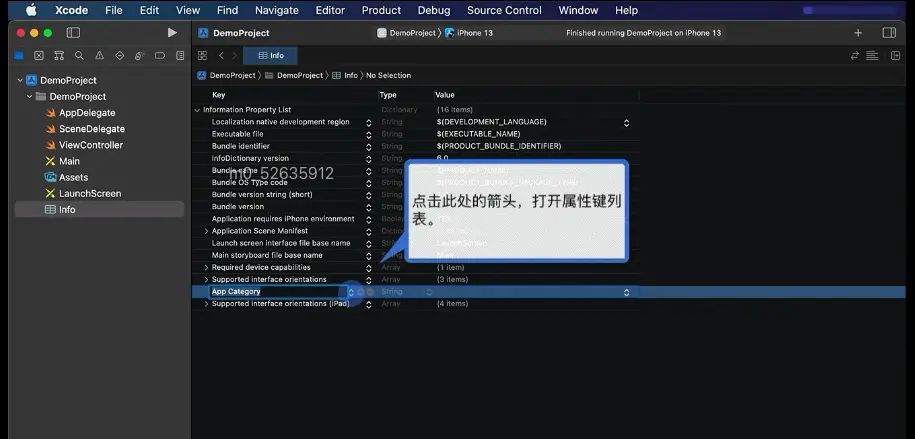Open the Source Control menu
Viewport: 915px width, 439px height.
(504, 10)
